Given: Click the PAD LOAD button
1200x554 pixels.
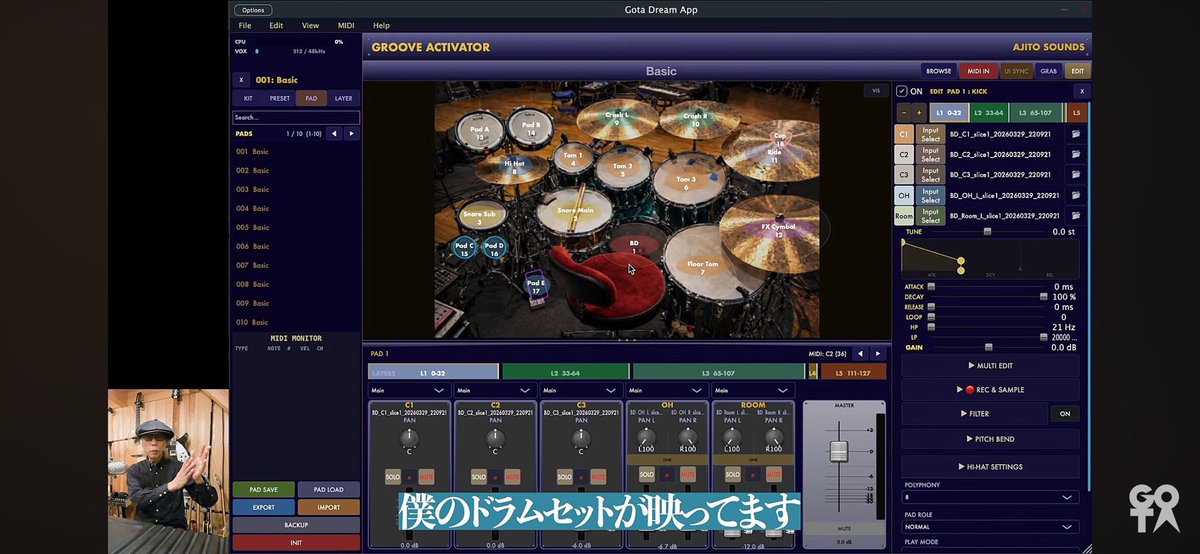Looking at the screenshot, I should pos(328,490).
